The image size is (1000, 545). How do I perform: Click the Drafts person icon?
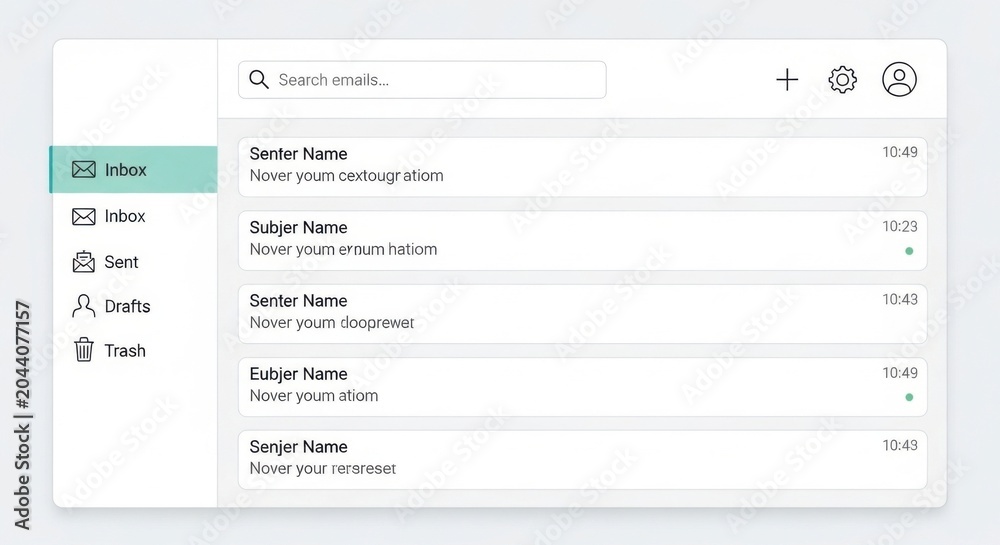84,306
